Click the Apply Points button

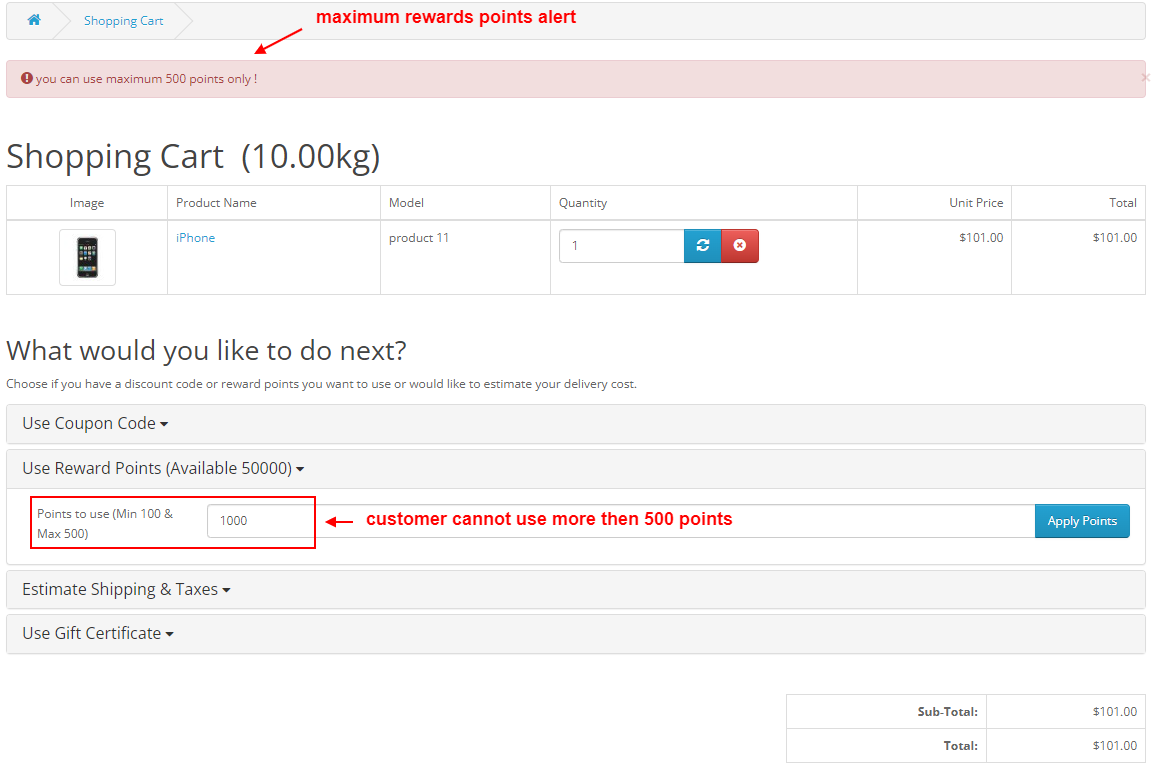pos(1082,521)
